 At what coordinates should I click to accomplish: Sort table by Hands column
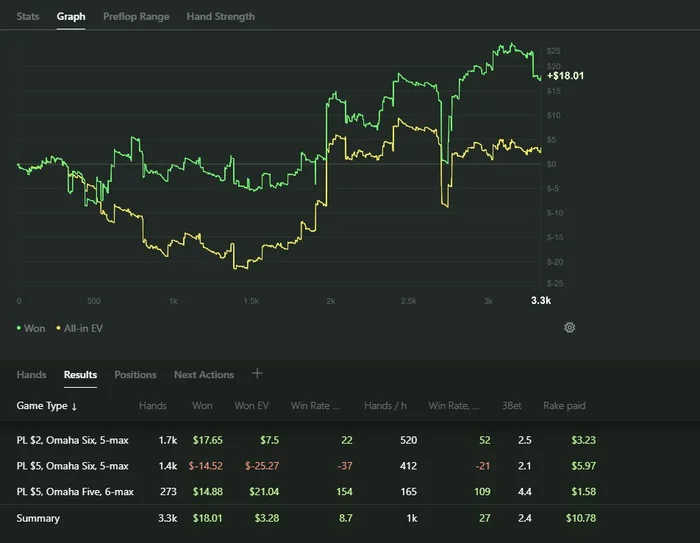point(153,405)
